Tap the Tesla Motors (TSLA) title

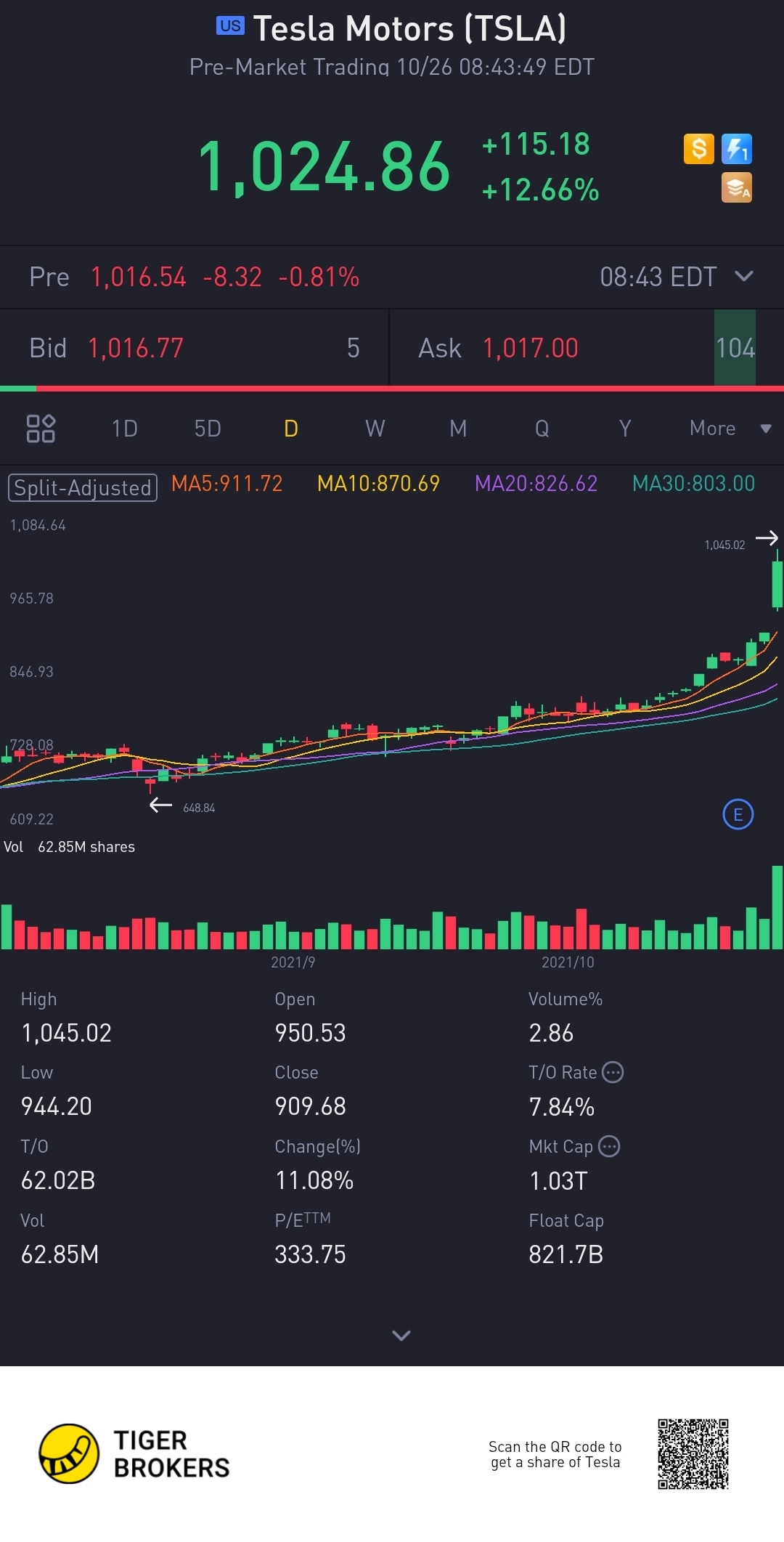point(409,29)
